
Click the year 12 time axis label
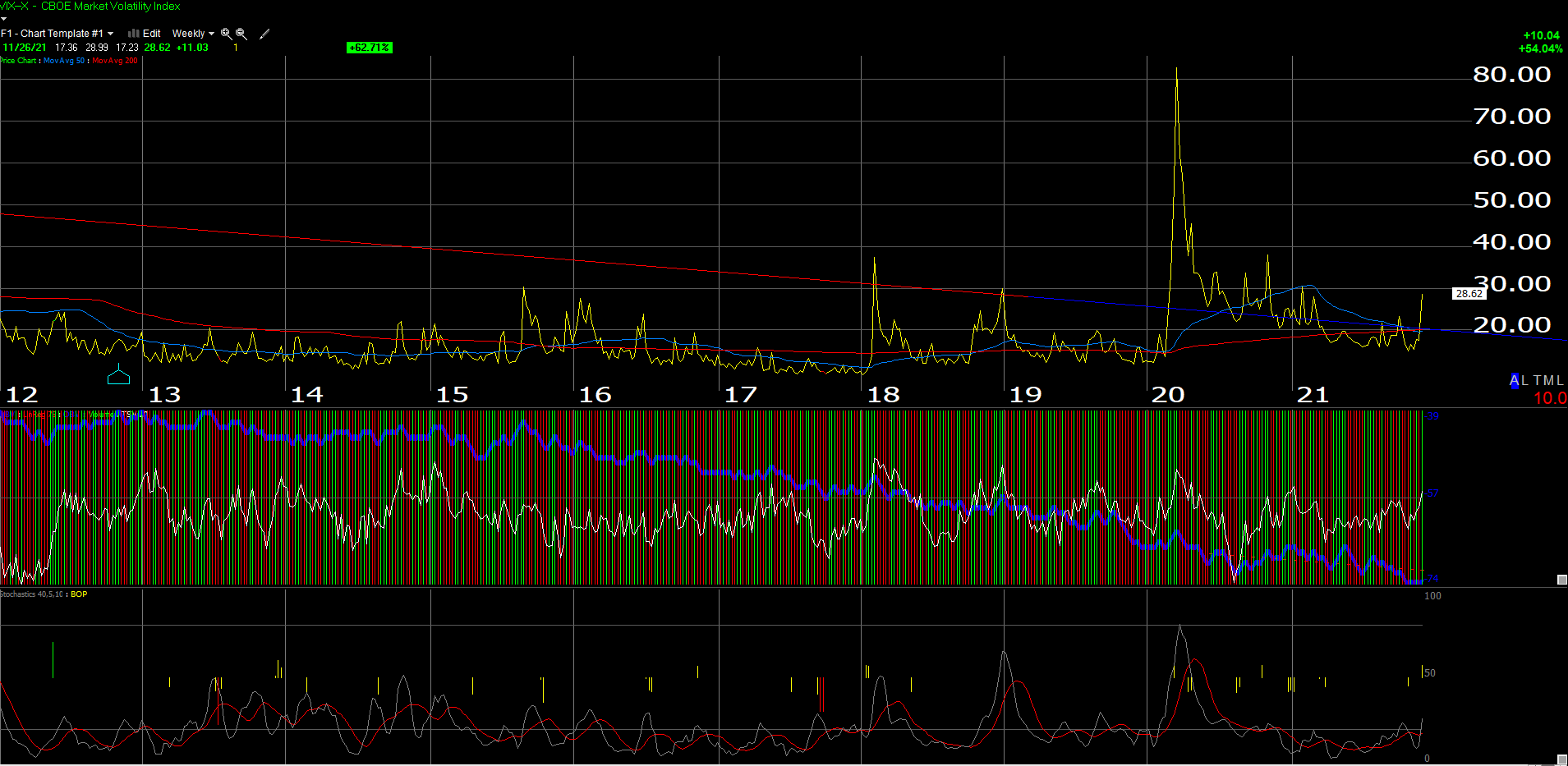[x=22, y=395]
